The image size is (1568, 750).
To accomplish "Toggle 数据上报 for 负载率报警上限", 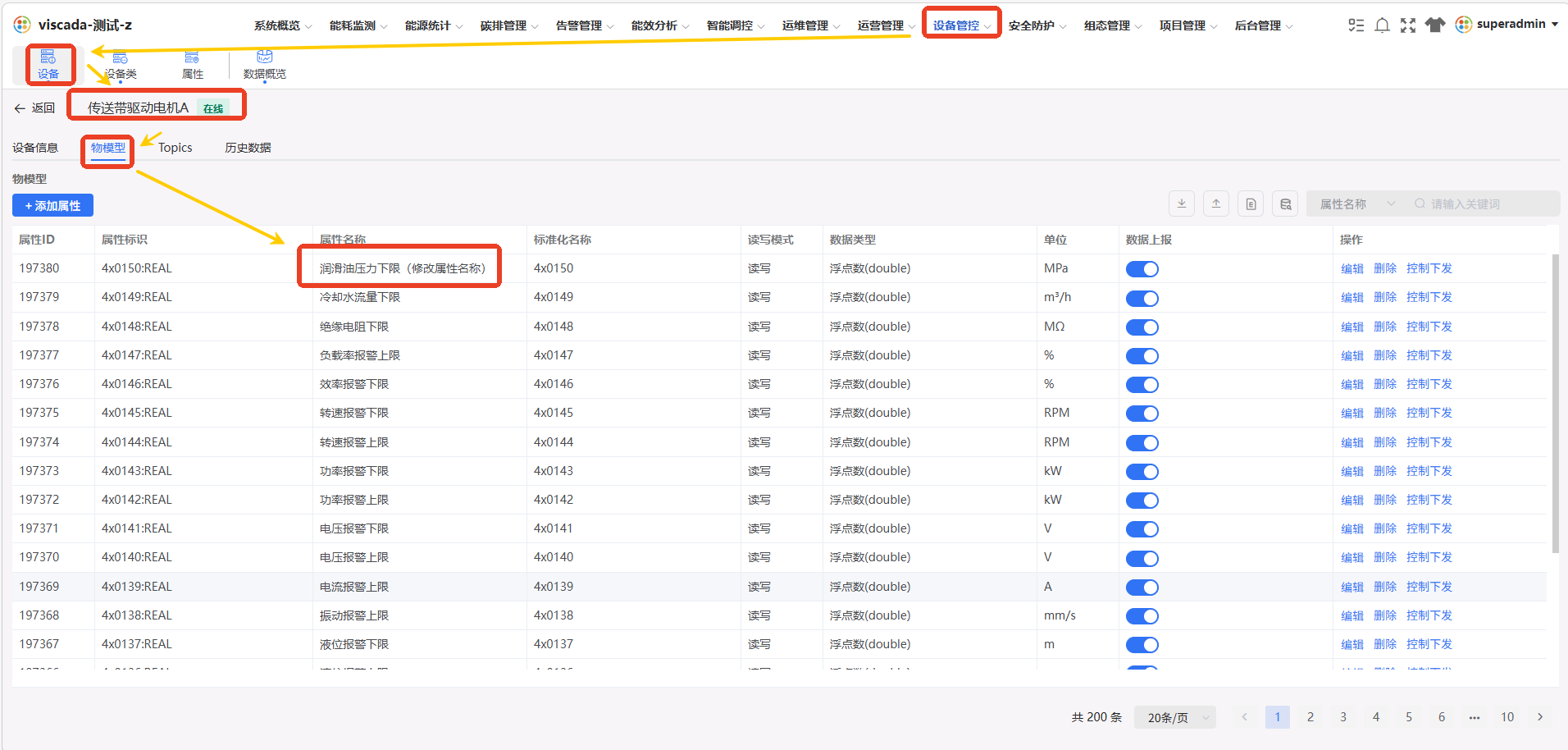I will tap(1142, 356).
